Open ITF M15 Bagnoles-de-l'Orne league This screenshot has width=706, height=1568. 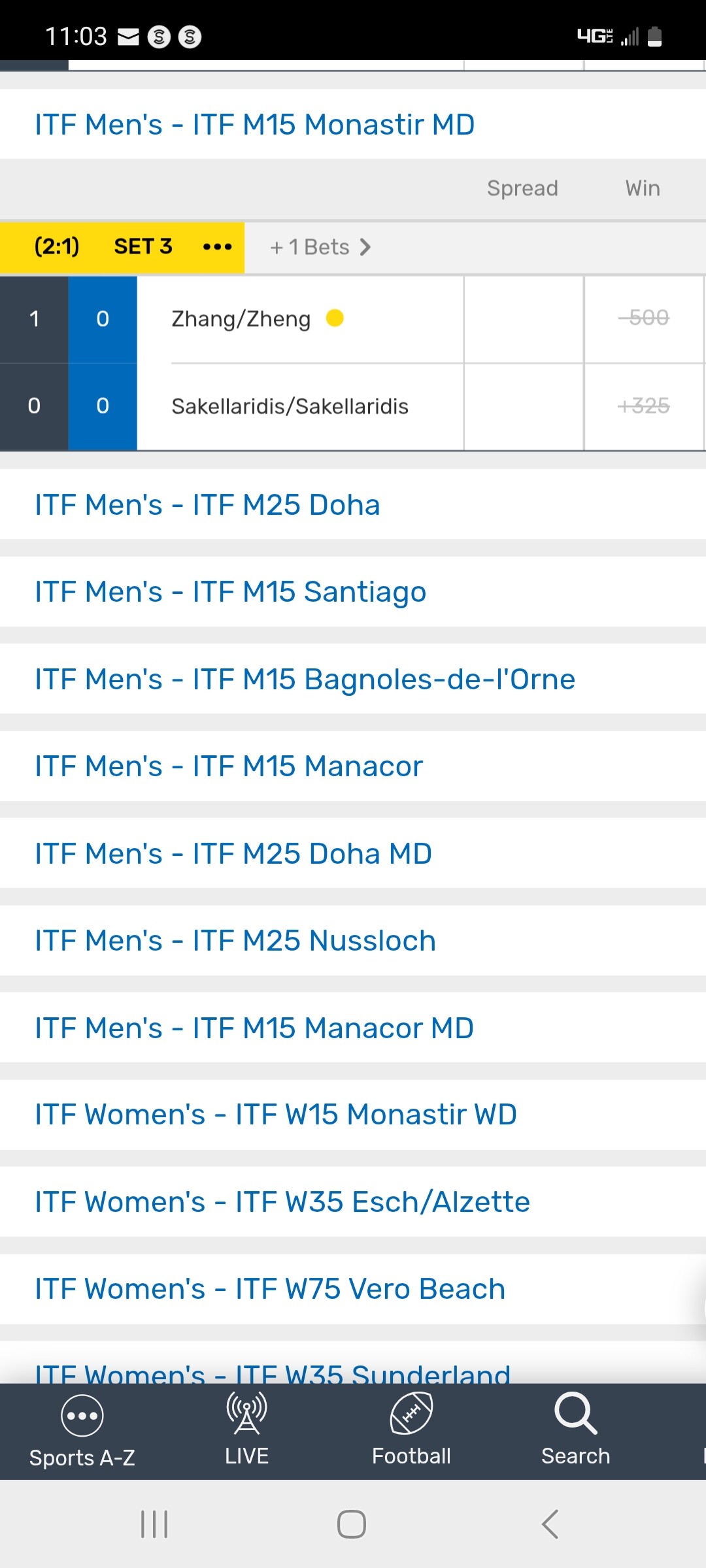pyautogui.click(x=305, y=679)
